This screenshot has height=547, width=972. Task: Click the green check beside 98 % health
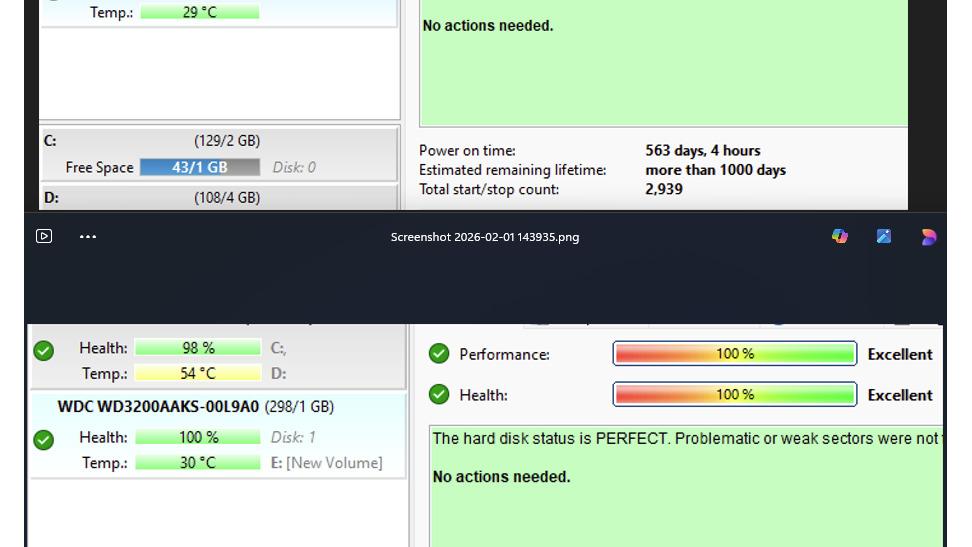[44, 350]
